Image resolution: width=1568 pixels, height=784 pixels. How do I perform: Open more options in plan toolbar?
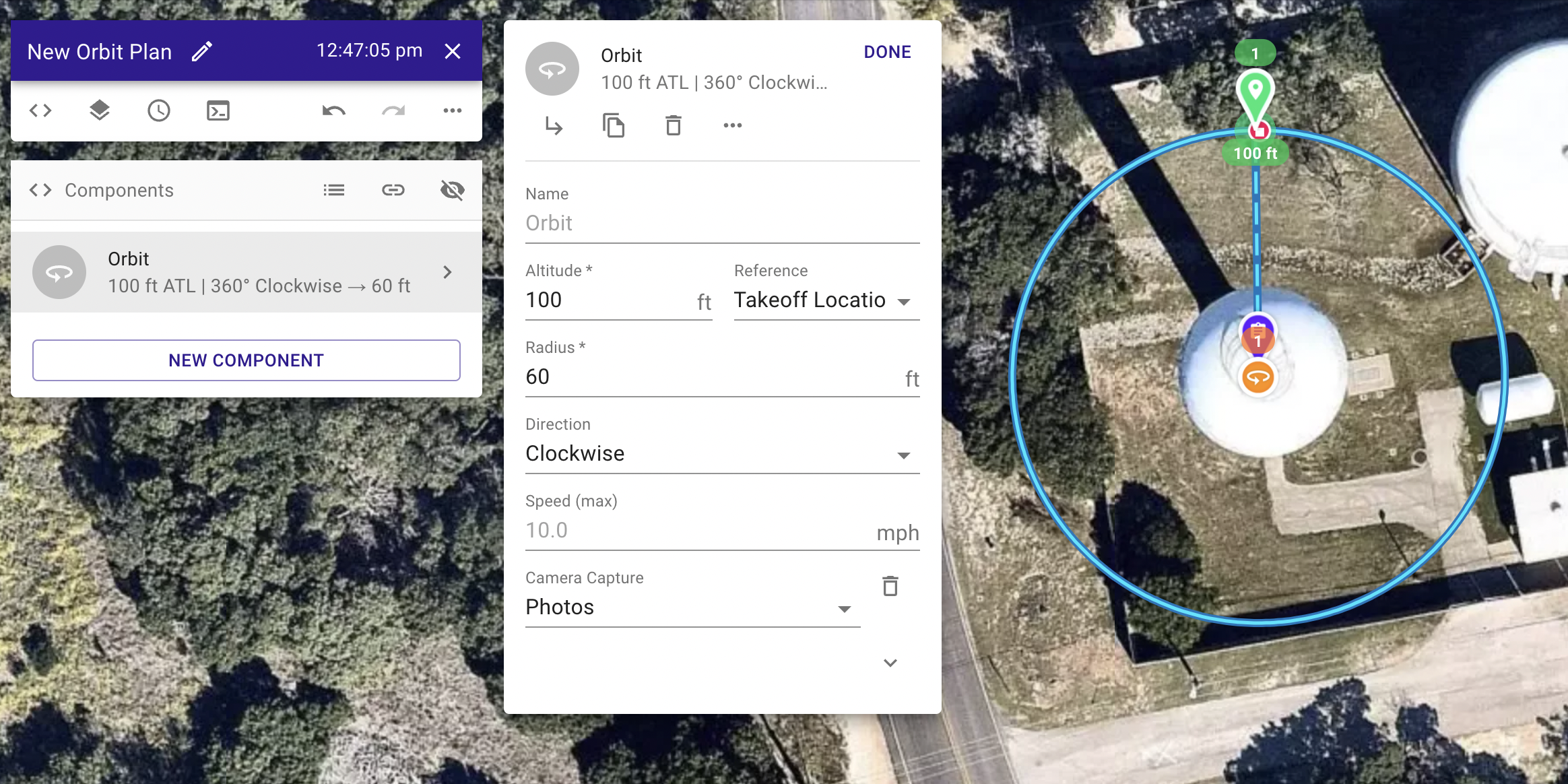point(453,110)
